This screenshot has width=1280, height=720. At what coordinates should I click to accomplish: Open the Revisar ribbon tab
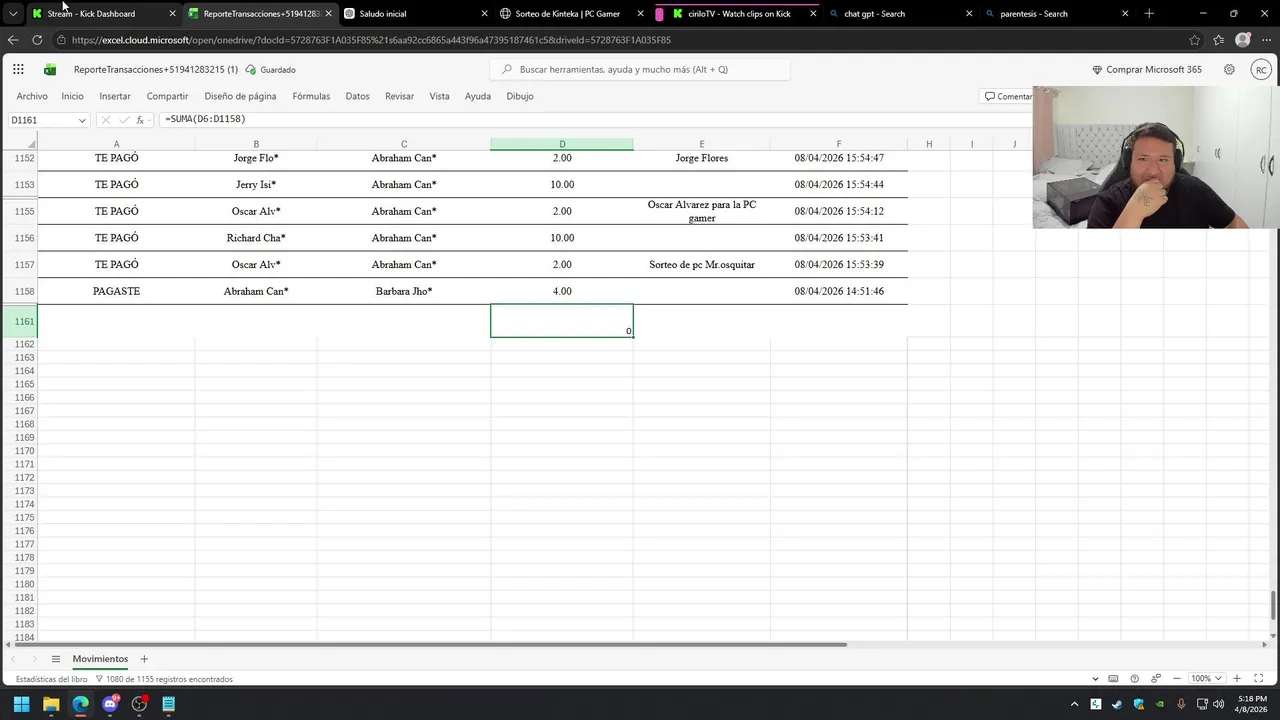pos(399,96)
